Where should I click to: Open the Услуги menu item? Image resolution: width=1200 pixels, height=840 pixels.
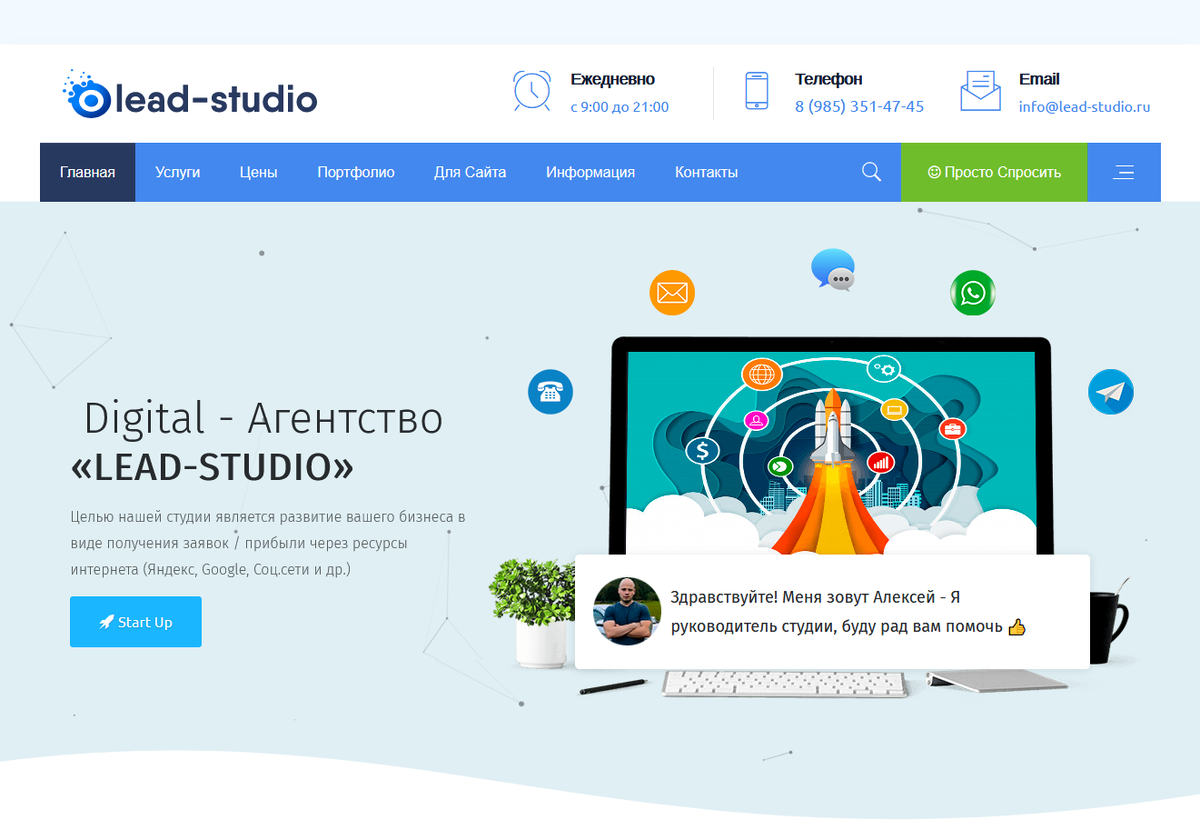[x=178, y=172]
